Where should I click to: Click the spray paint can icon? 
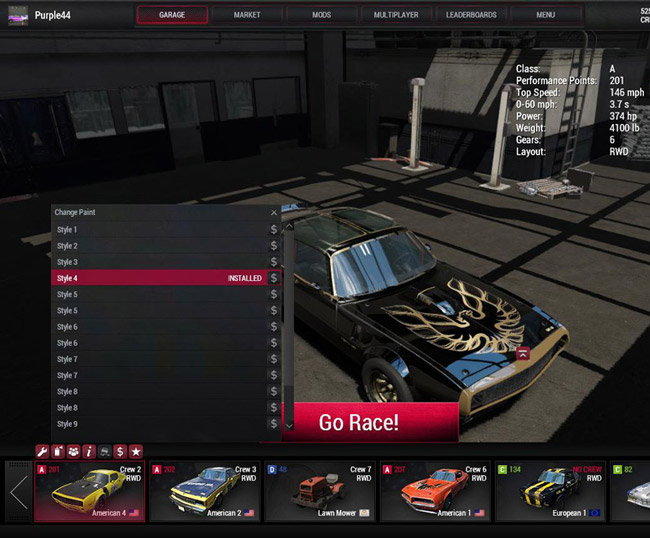(58, 451)
